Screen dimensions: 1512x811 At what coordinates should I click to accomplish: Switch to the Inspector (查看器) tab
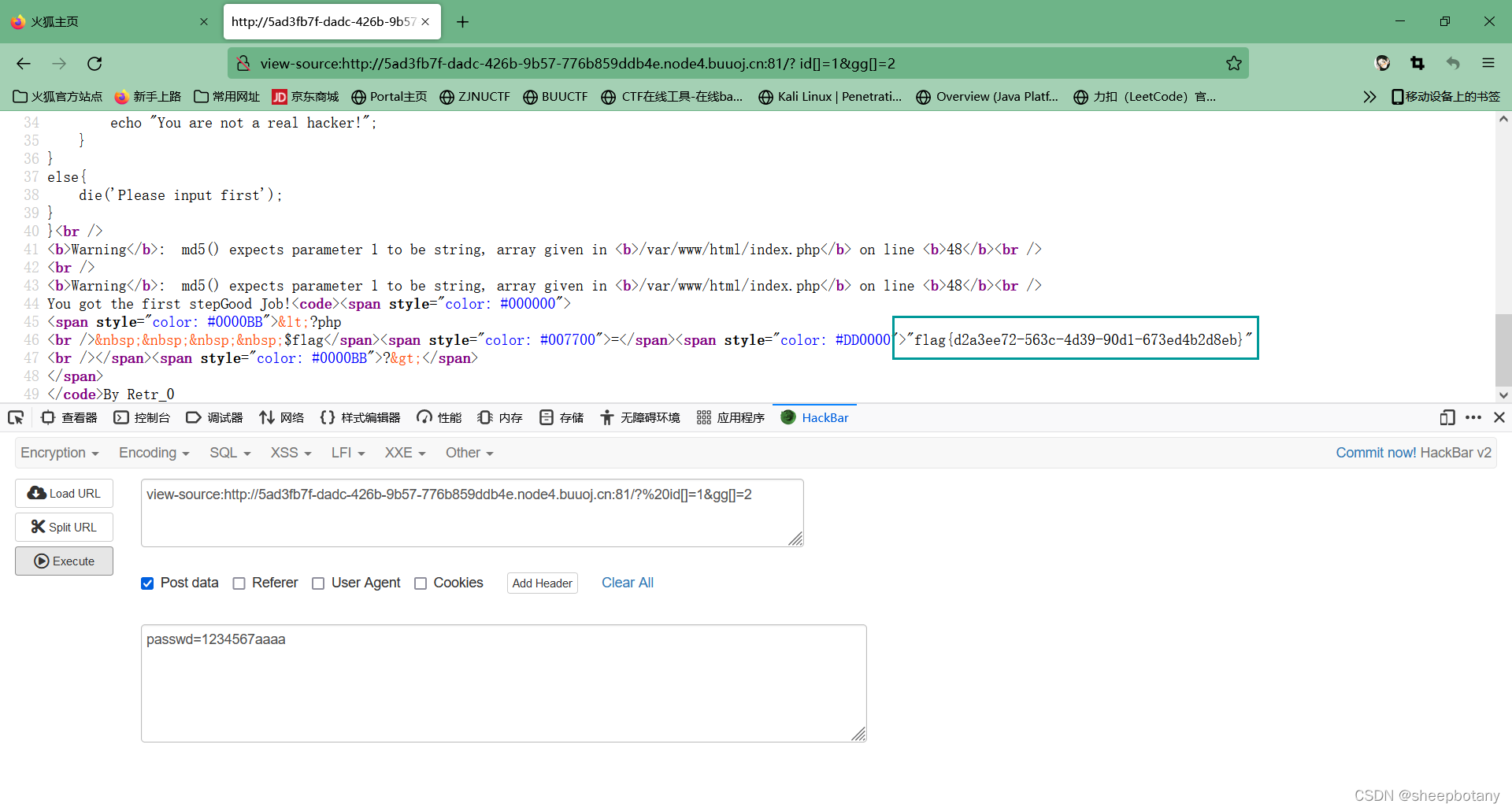click(69, 418)
